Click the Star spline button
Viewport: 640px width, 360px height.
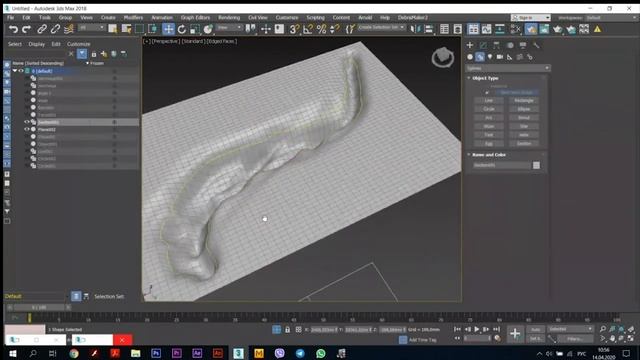click(524, 126)
